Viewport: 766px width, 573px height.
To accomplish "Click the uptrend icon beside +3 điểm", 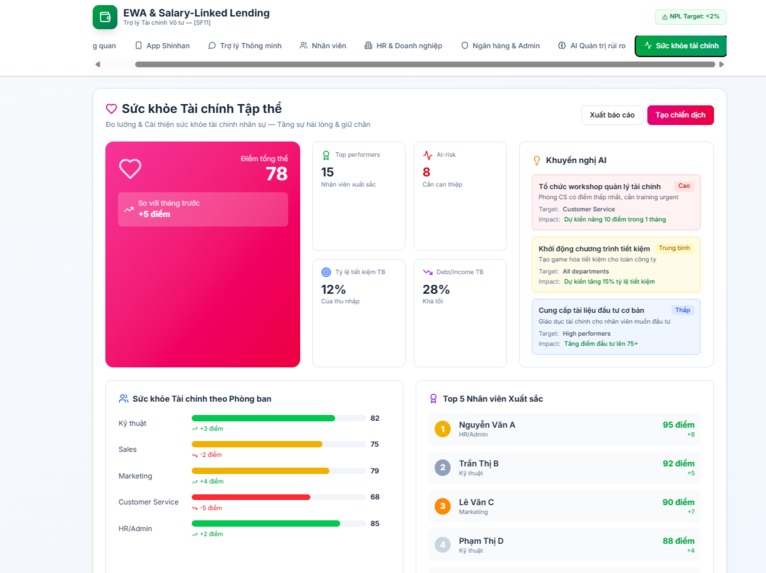I will tap(195, 429).
